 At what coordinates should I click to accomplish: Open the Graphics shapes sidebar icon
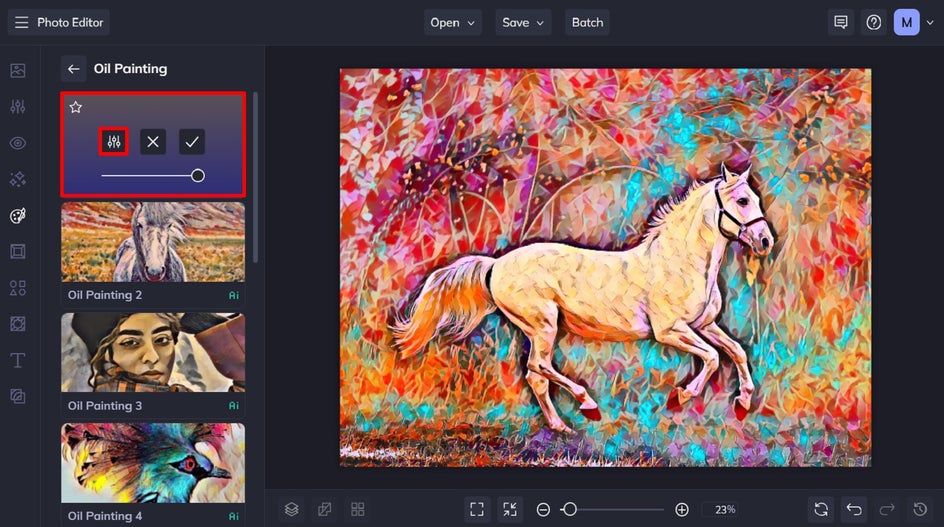(x=18, y=288)
